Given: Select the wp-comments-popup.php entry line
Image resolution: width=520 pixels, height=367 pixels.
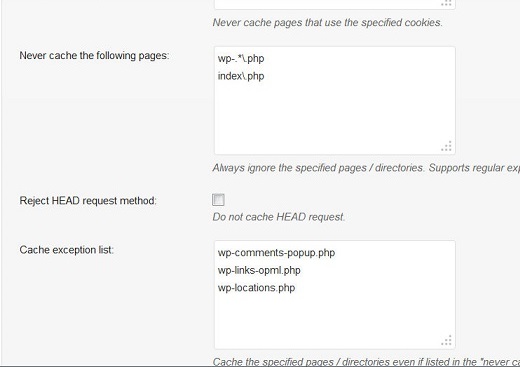Looking at the screenshot, I should click(x=276, y=253).
